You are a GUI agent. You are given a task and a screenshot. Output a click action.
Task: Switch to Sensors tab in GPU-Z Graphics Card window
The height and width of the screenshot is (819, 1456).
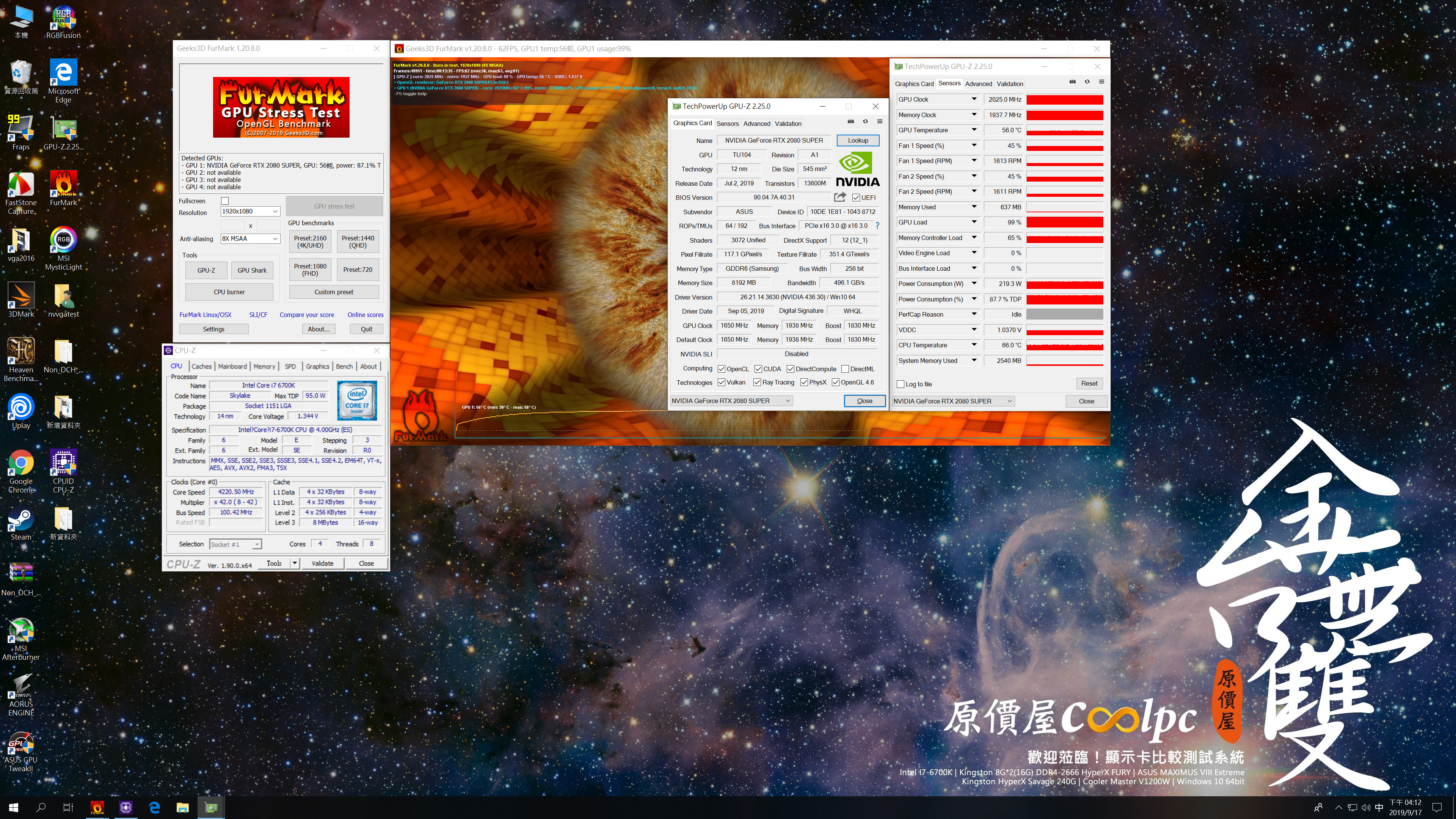(728, 123)
